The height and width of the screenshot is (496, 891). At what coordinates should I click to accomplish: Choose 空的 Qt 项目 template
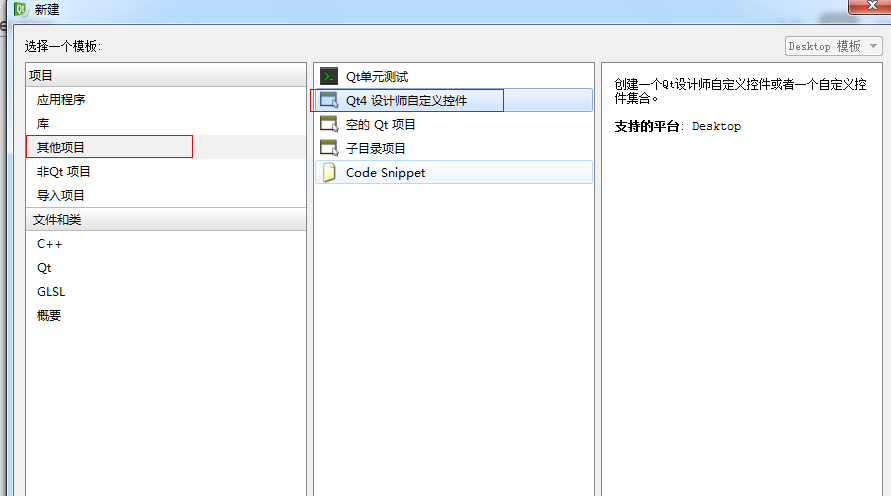(454, 124)
